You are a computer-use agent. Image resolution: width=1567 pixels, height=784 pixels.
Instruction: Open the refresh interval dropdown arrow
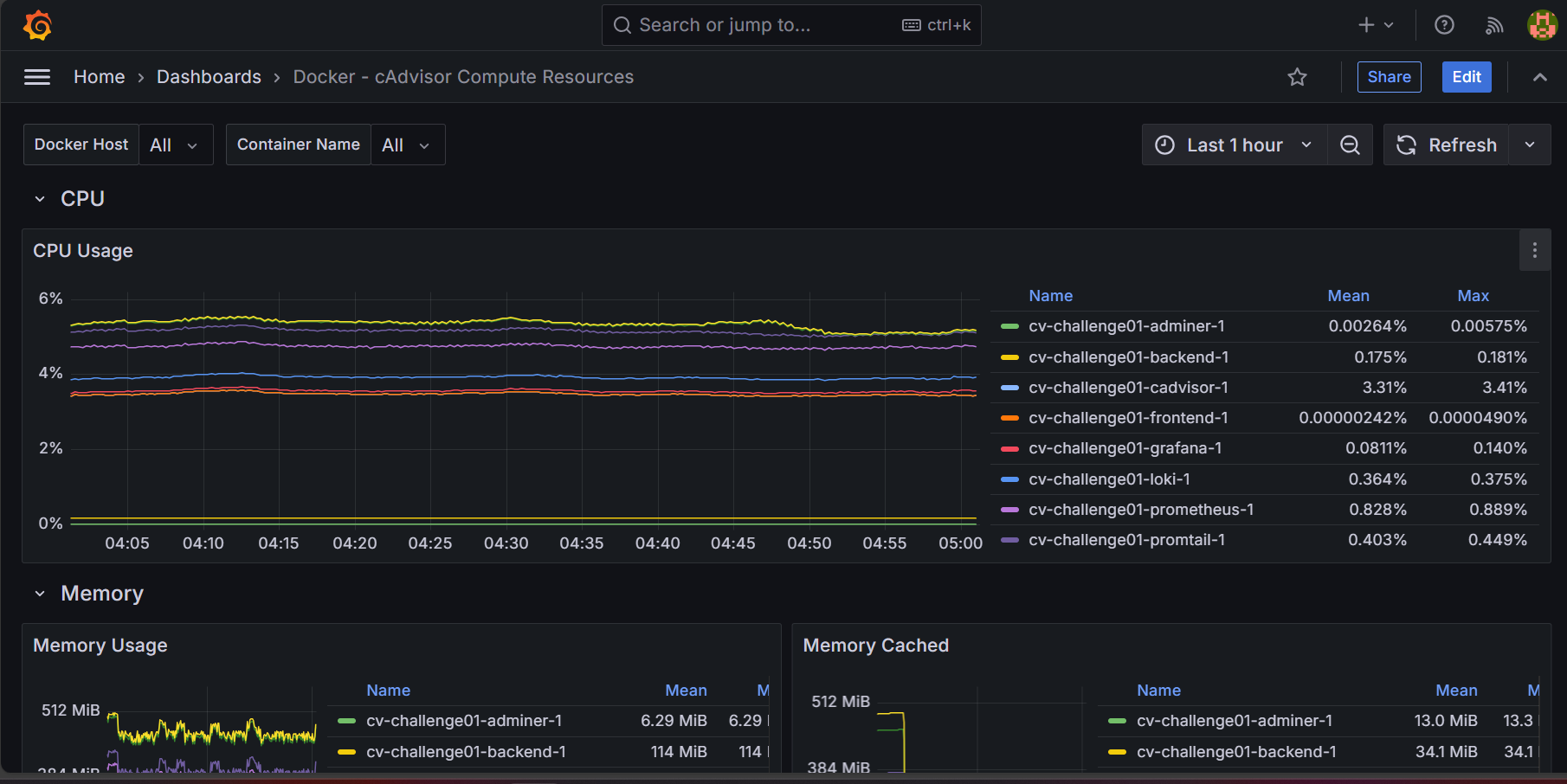(x=1530, y=145)
